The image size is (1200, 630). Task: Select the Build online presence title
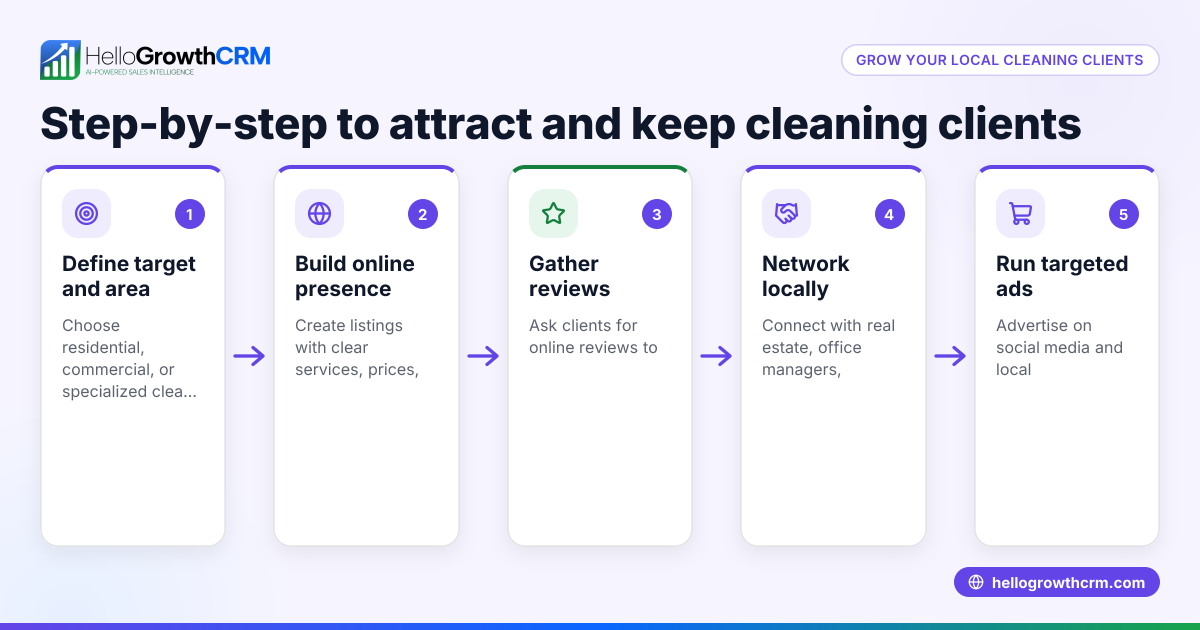tap(355, 277)
